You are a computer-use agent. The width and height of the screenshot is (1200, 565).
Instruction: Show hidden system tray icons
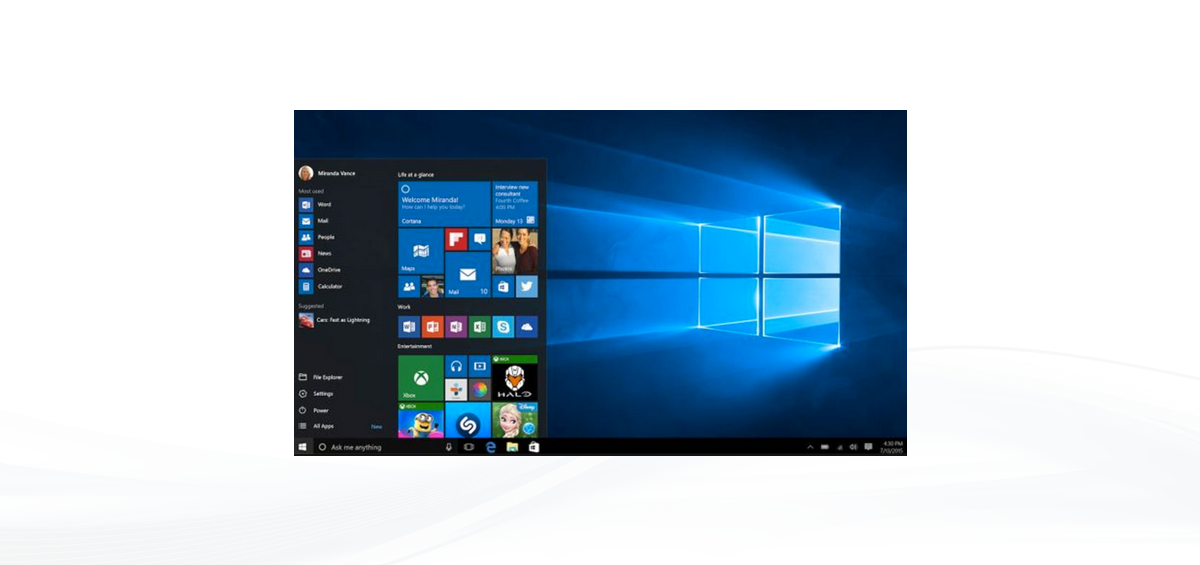pyautogui.click(x=810, y=447)
